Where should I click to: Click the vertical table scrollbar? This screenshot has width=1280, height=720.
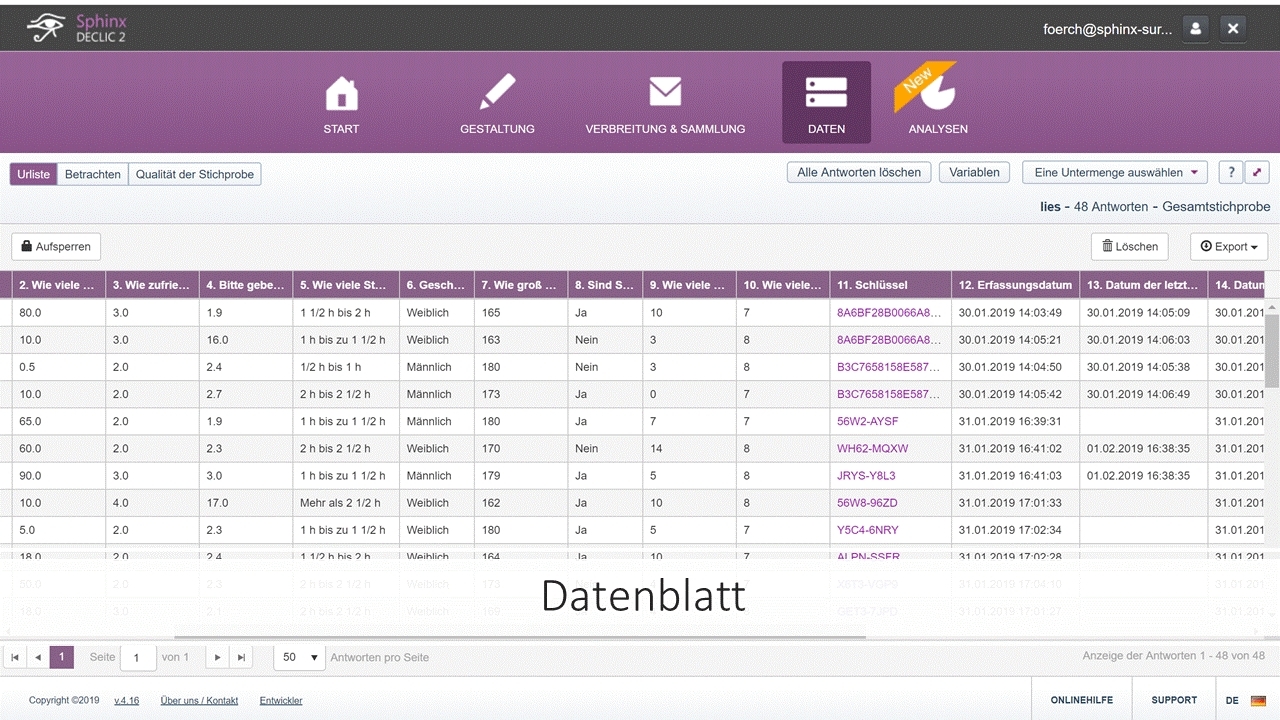point(1273,350)
